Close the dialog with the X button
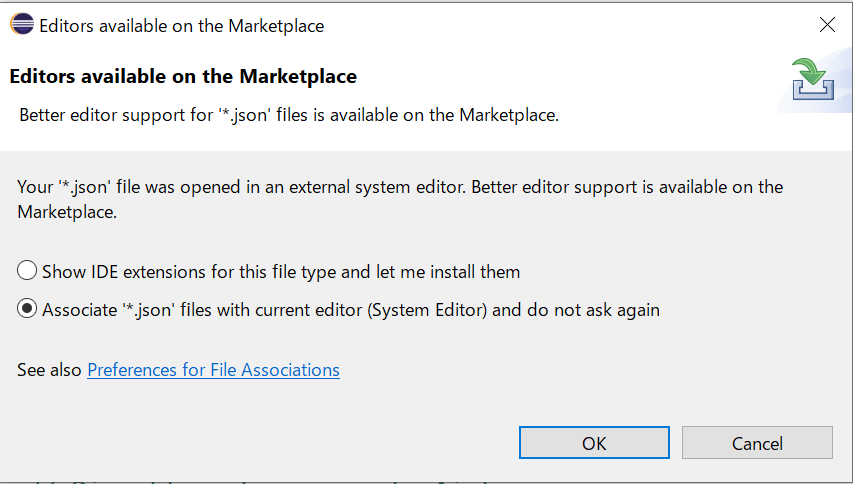Screen dimensions: 853x484 pyautogui.click(x=827, y=24)
